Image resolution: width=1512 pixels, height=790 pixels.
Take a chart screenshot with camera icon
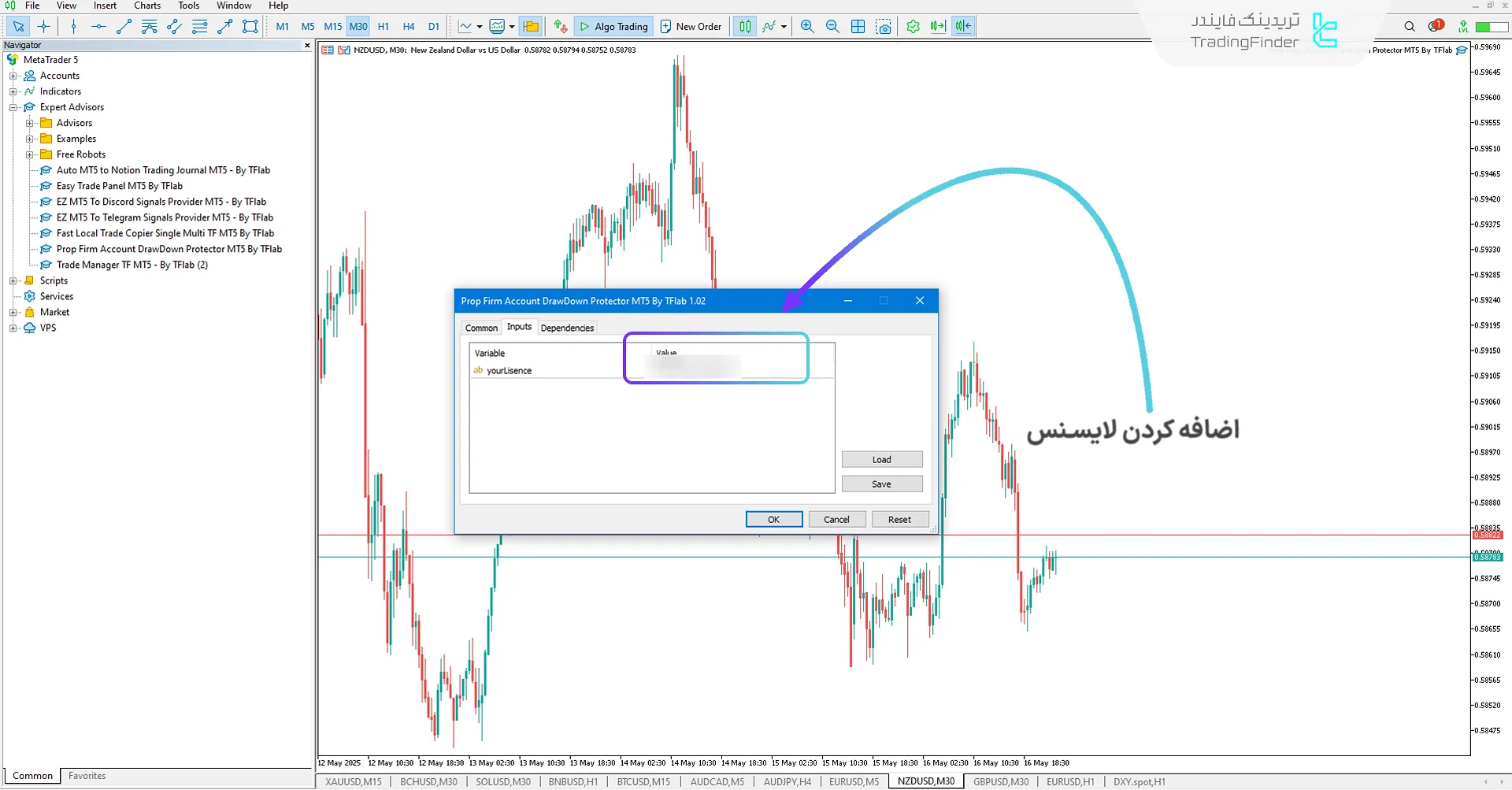pos(884,26)
